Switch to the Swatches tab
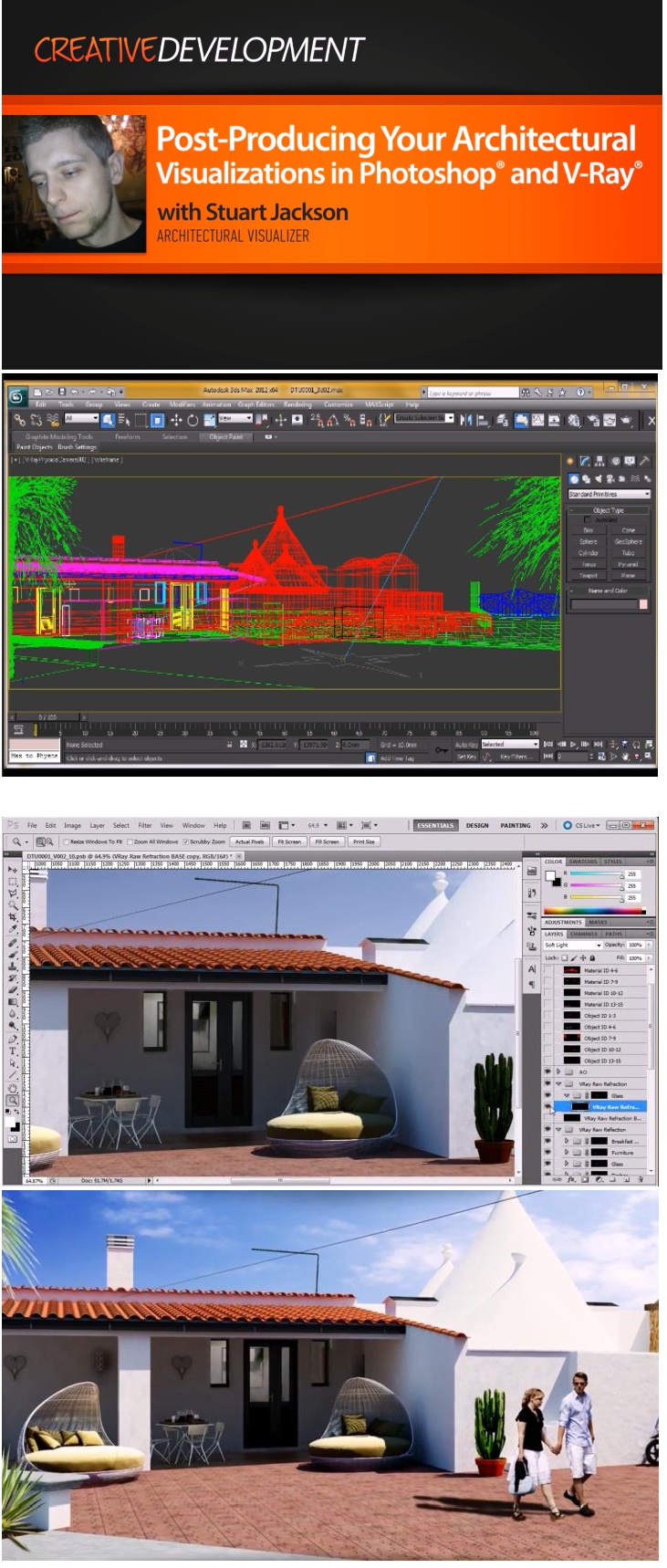667x1568 pixels. [x=583, y=861]
